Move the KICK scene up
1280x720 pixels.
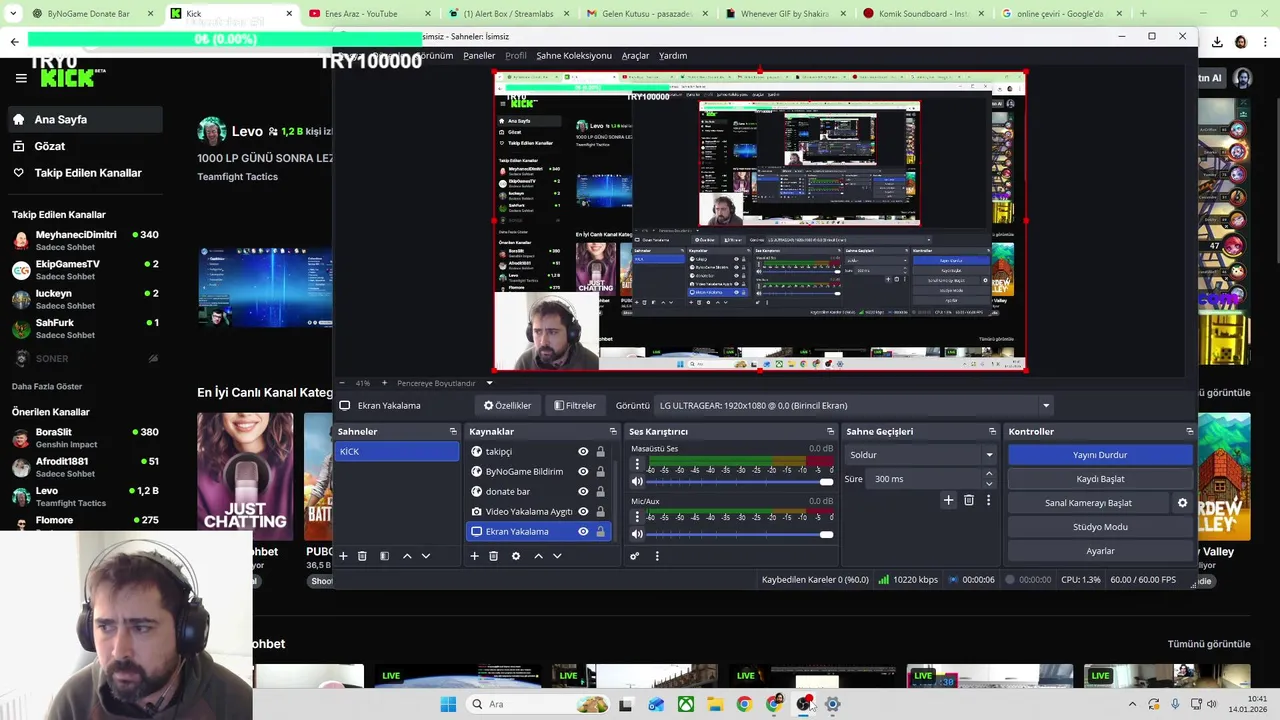407,556
